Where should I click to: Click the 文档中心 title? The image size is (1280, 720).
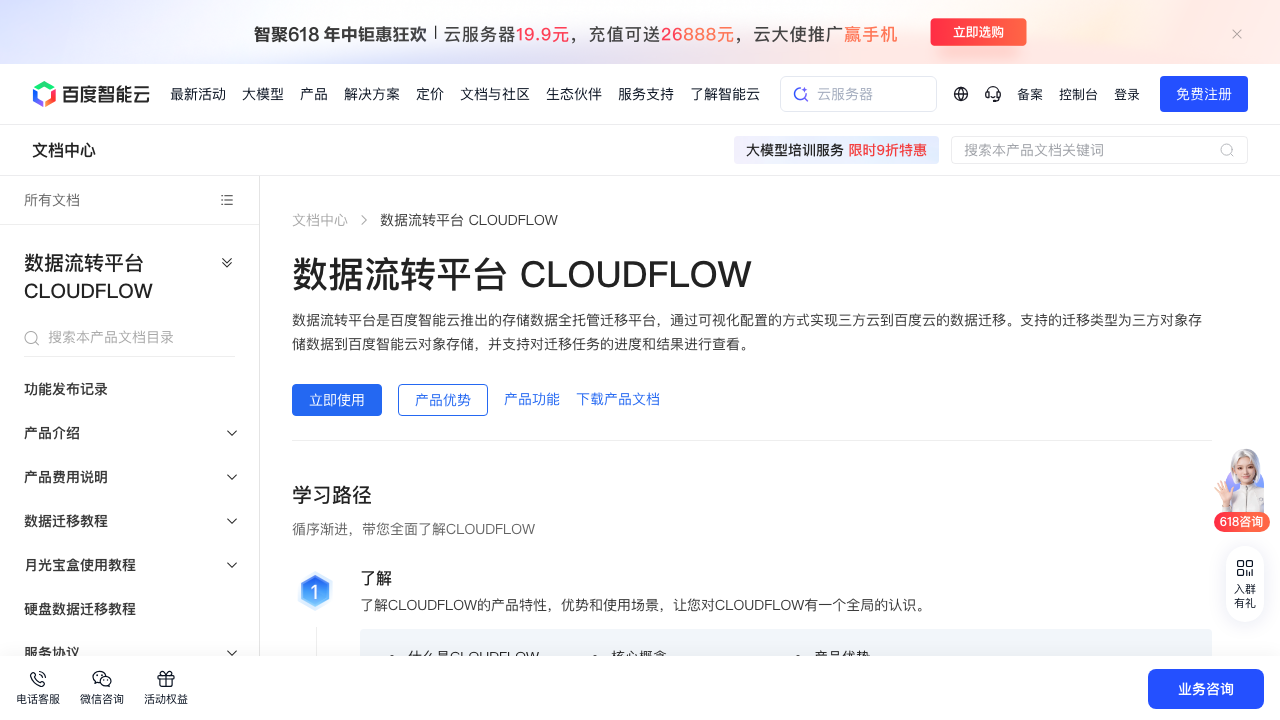(x=64, y=150)
